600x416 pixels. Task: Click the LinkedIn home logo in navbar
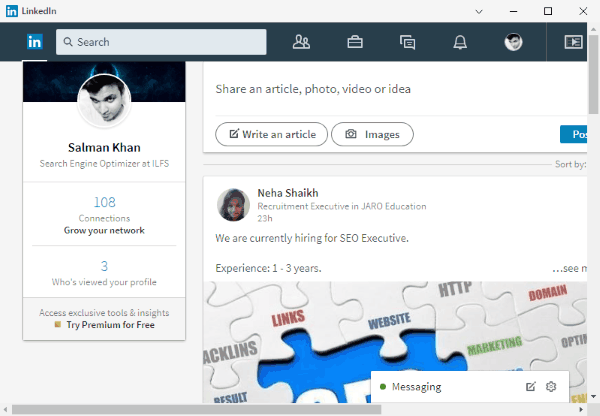[34, 42]
